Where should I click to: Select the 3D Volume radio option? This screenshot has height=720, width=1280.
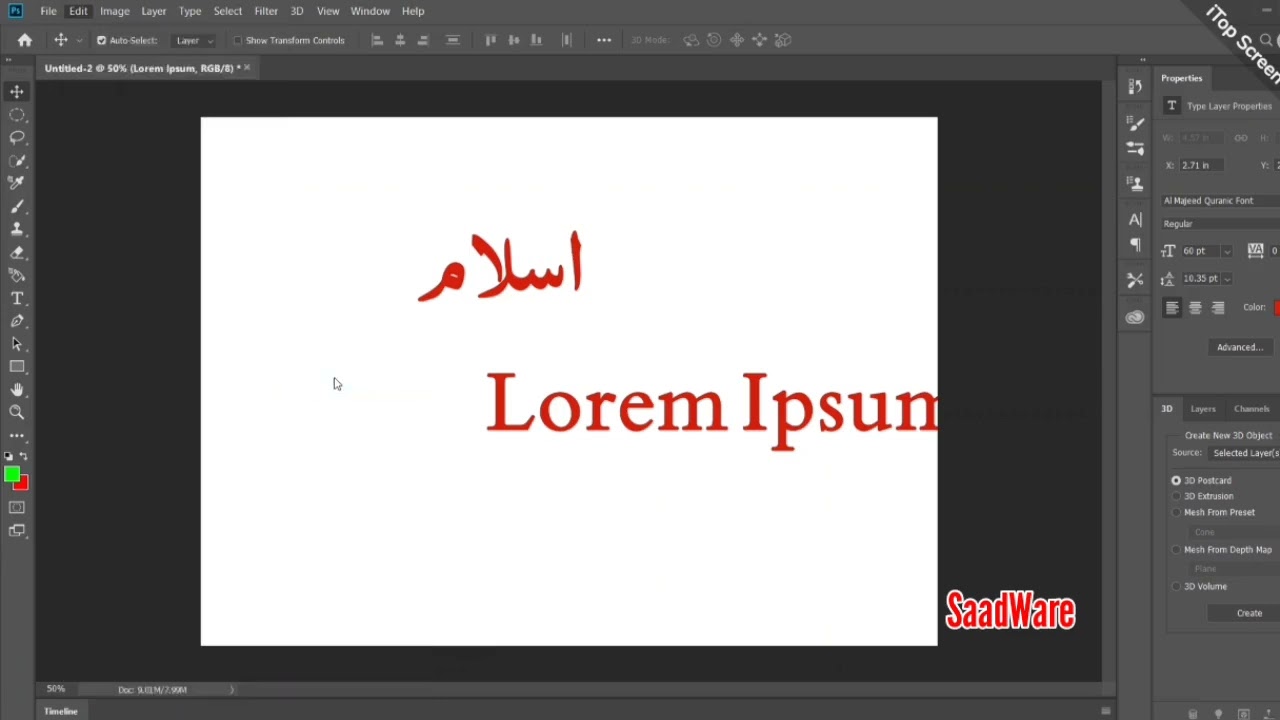pos(1176,587)
